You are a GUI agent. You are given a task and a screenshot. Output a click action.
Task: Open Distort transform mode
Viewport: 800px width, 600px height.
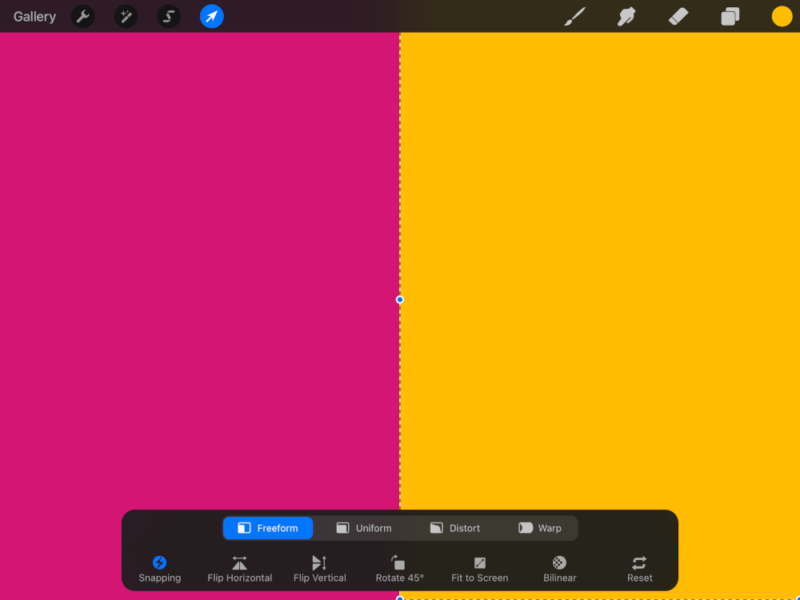click(455, 528)
